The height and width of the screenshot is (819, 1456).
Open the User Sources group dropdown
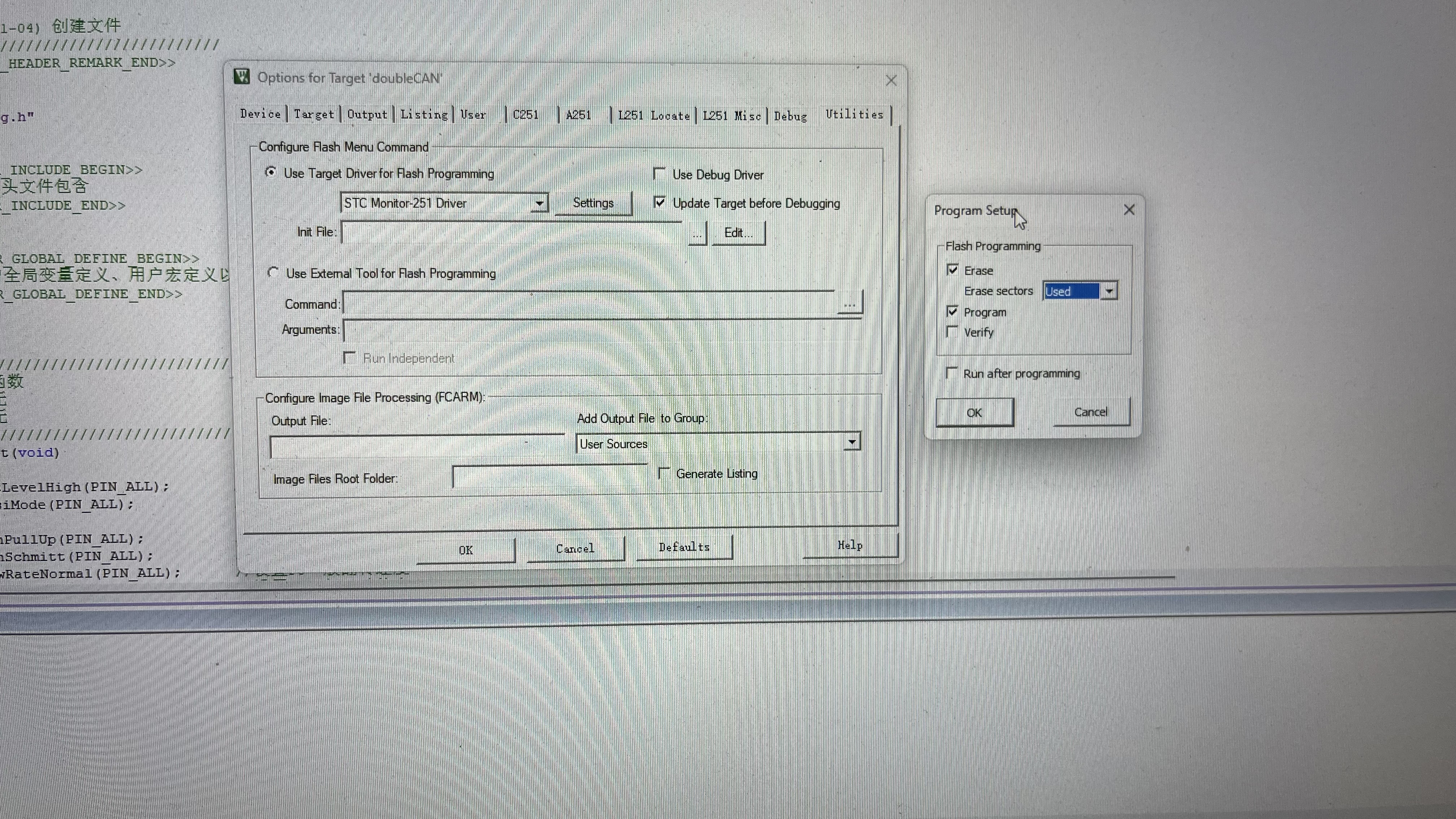pyautogui.click(x=851, y=443)
